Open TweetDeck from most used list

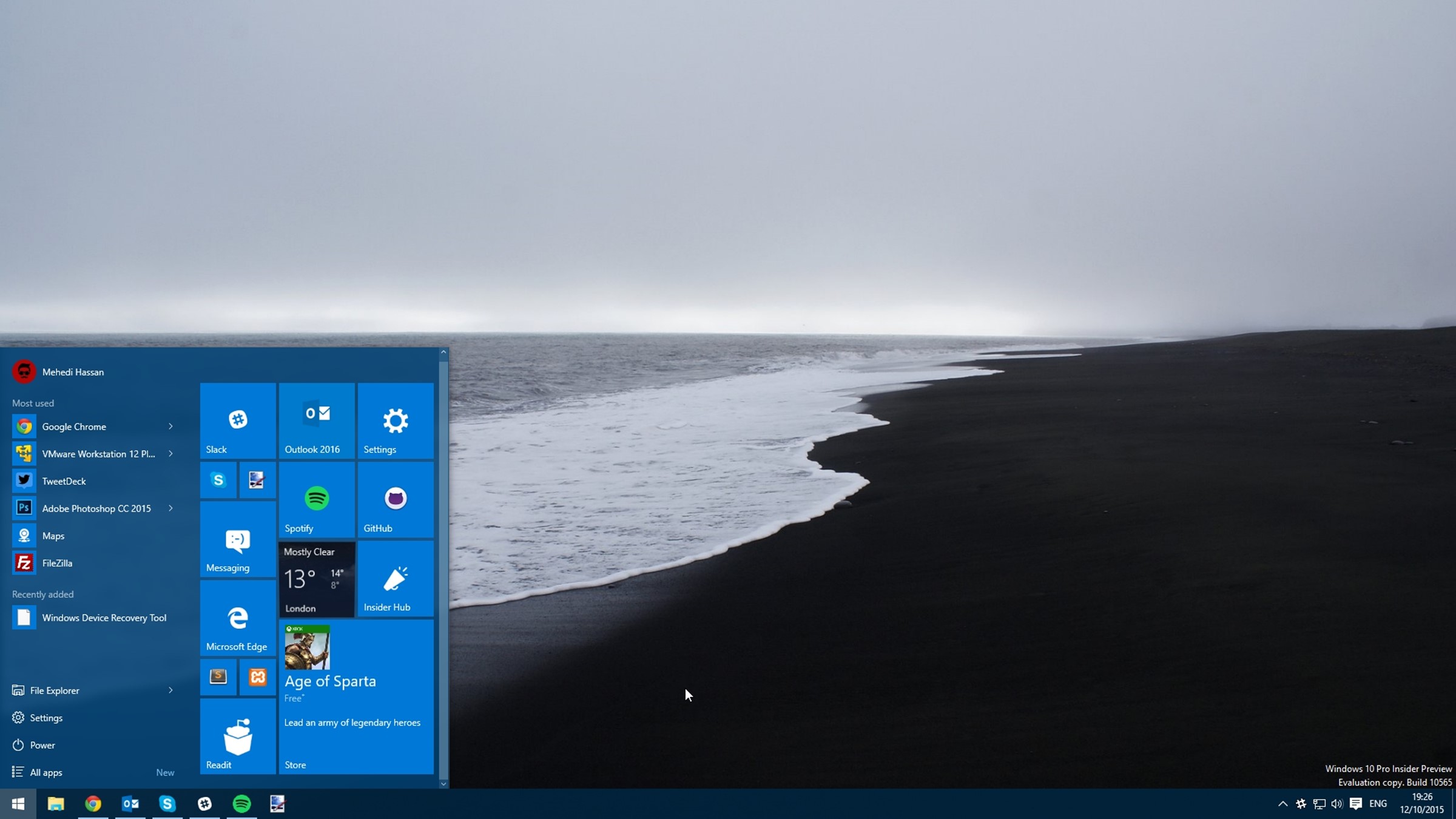pyautogui.click(x=63, y=480)
